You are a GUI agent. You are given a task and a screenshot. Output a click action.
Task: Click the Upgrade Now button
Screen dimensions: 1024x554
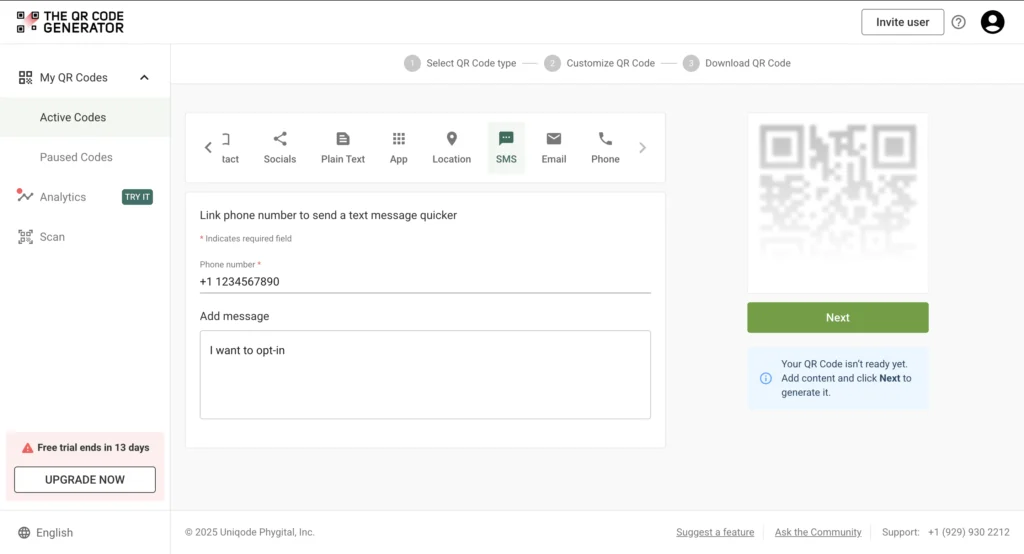pyautogui.click(x=85, y=480)
